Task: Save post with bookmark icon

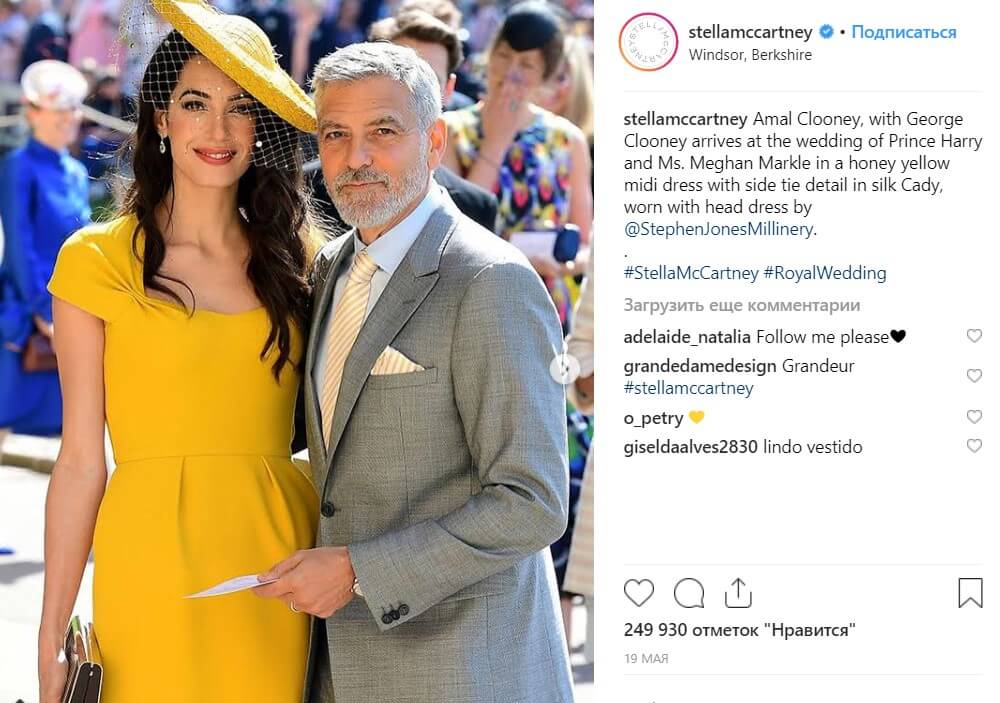Action: click(970, 593)
